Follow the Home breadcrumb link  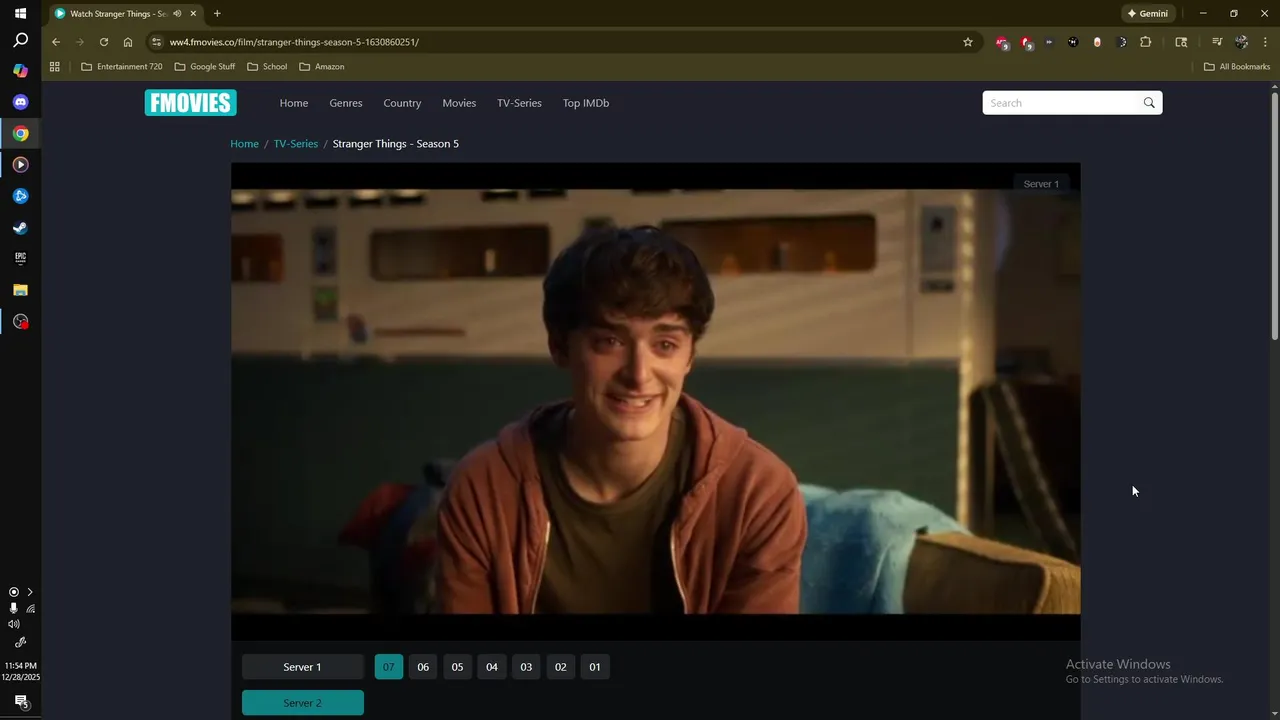(245, 144)
